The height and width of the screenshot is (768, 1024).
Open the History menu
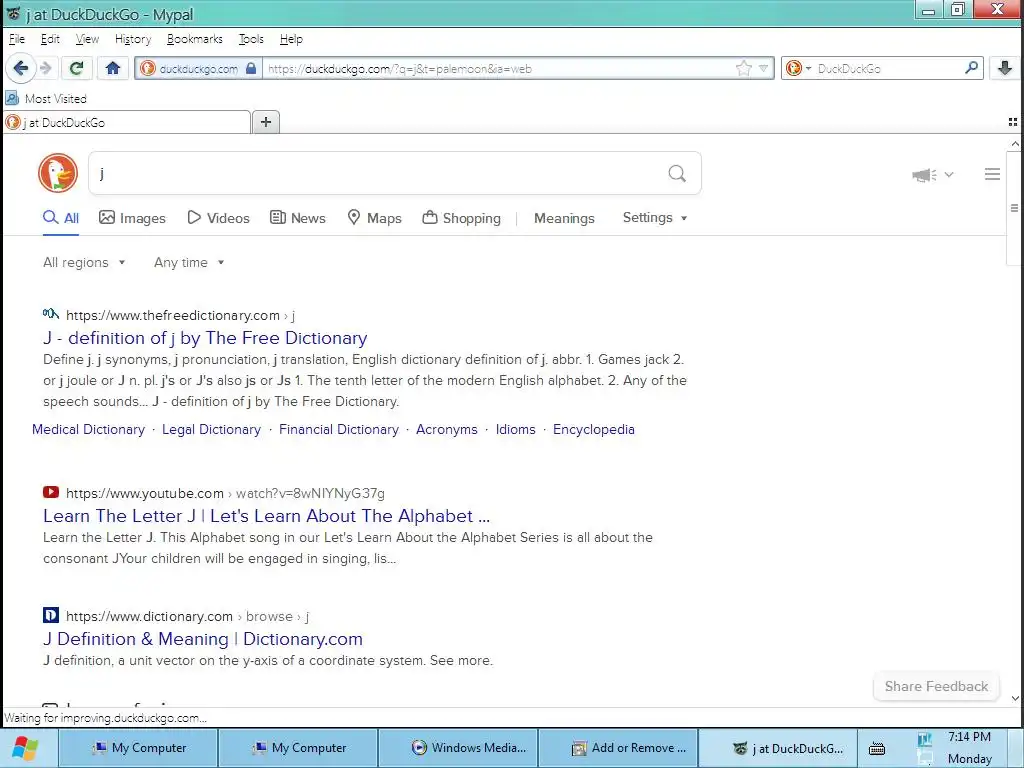click(x=133, y=39)
